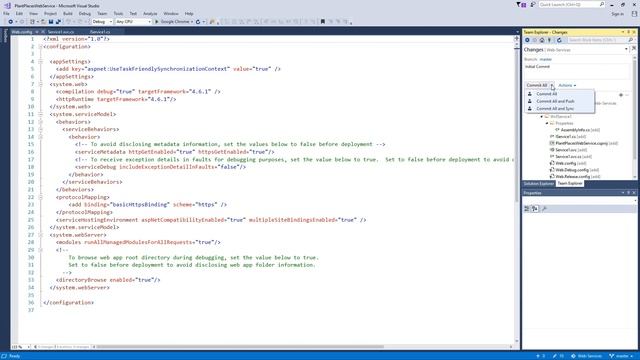Collapse the configuration node on line 2
This screenshot has height=360, width=640.
[40, 47]
